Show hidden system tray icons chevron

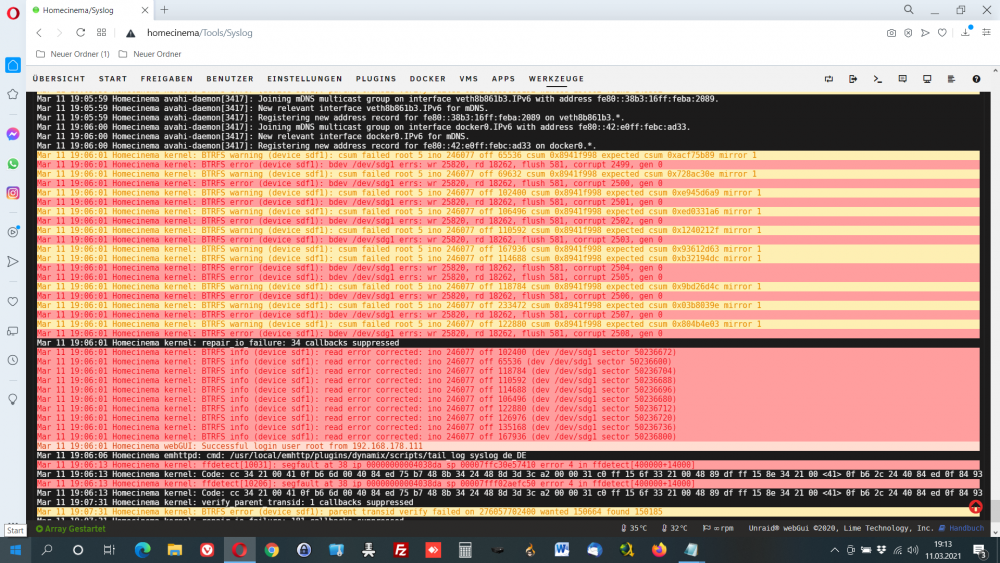click(x=834, y=550)
